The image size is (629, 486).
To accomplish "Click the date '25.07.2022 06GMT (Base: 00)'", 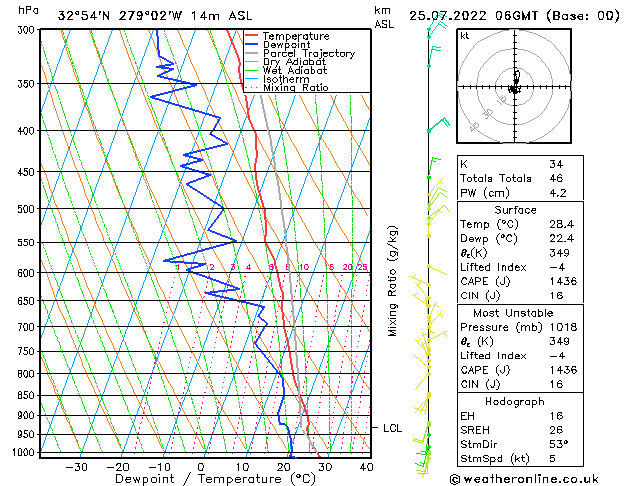I will pos(514,16).
